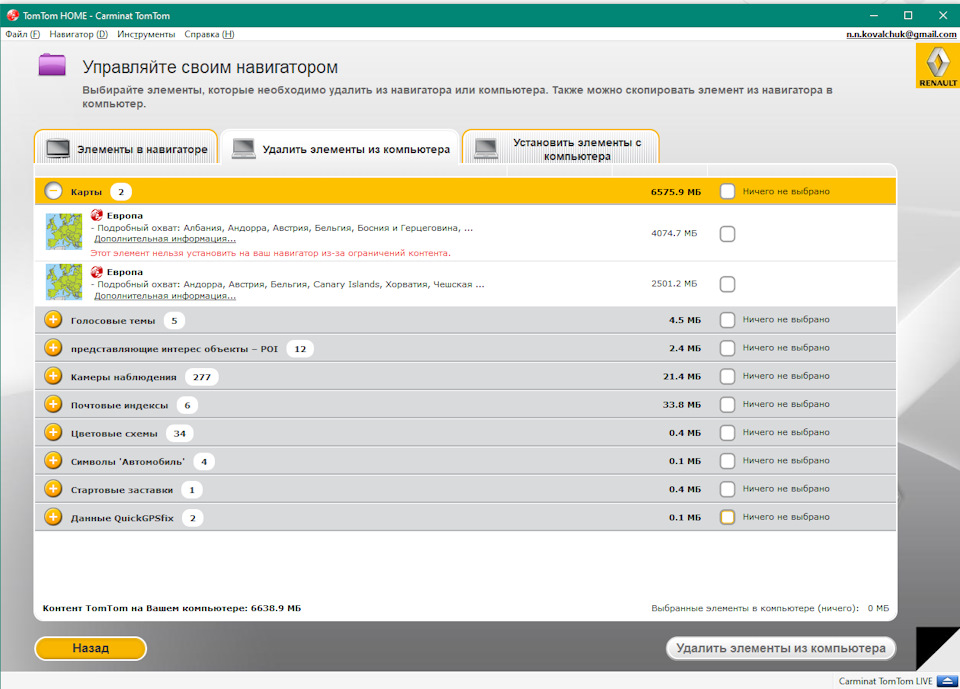Collapse the Карты category
The height and width of the screenshot is (689, 960).
[x=53, y=191]
